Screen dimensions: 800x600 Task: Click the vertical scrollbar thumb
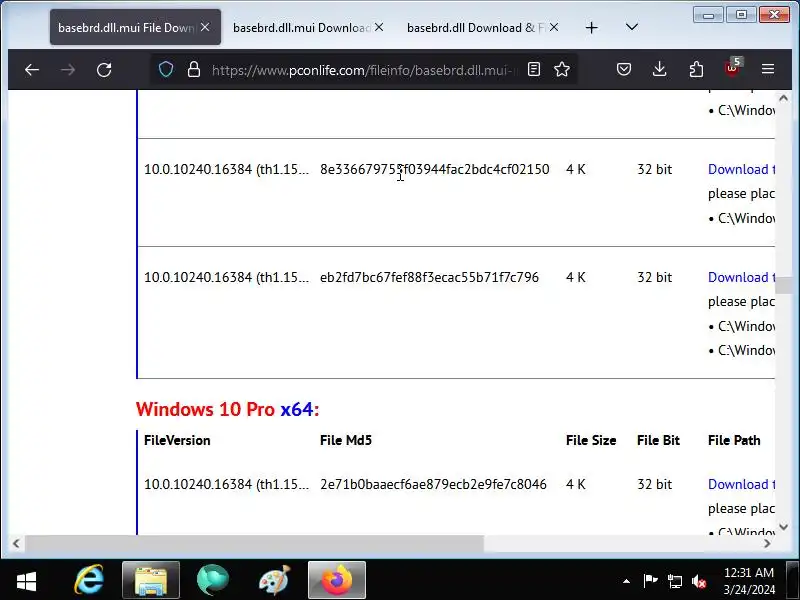tap(783, 285)
